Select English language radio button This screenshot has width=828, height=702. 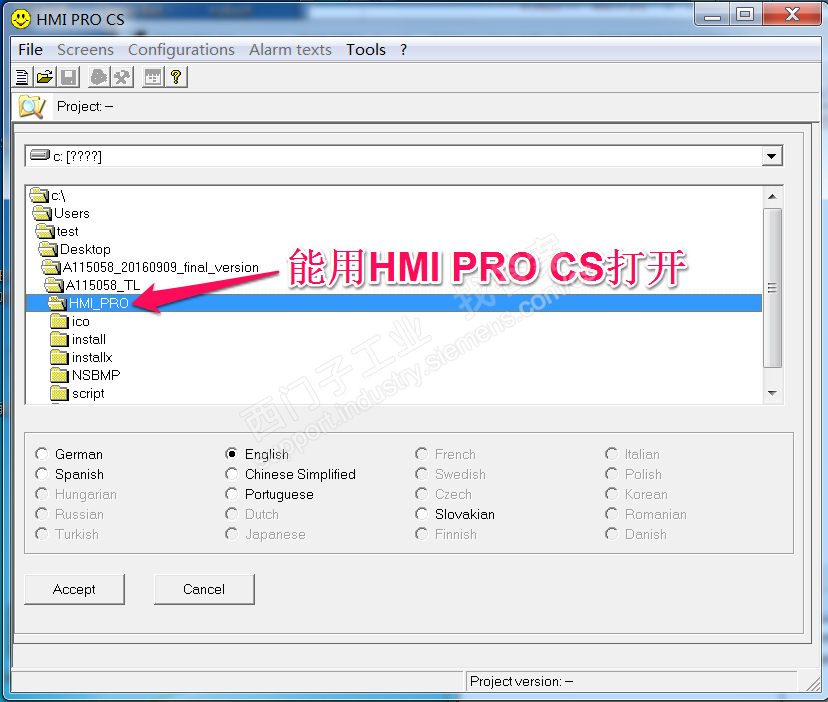pyautogui.click(x=231, y=454)
